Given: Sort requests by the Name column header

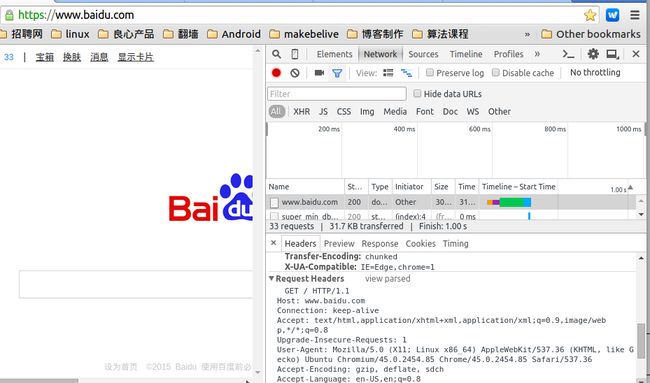Looking at the screenshot, I should point(305,187).
